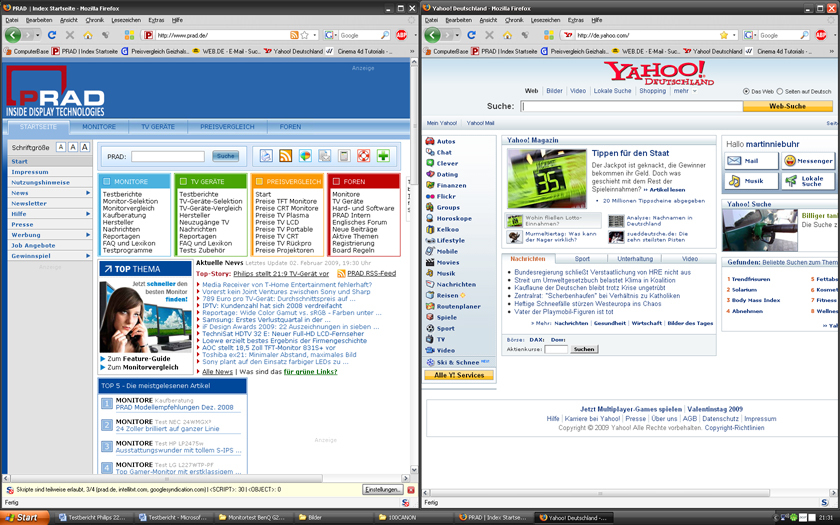Expand Werbung submenu in PRAD sidebar

pyautogui.click(x=88, y=235)
